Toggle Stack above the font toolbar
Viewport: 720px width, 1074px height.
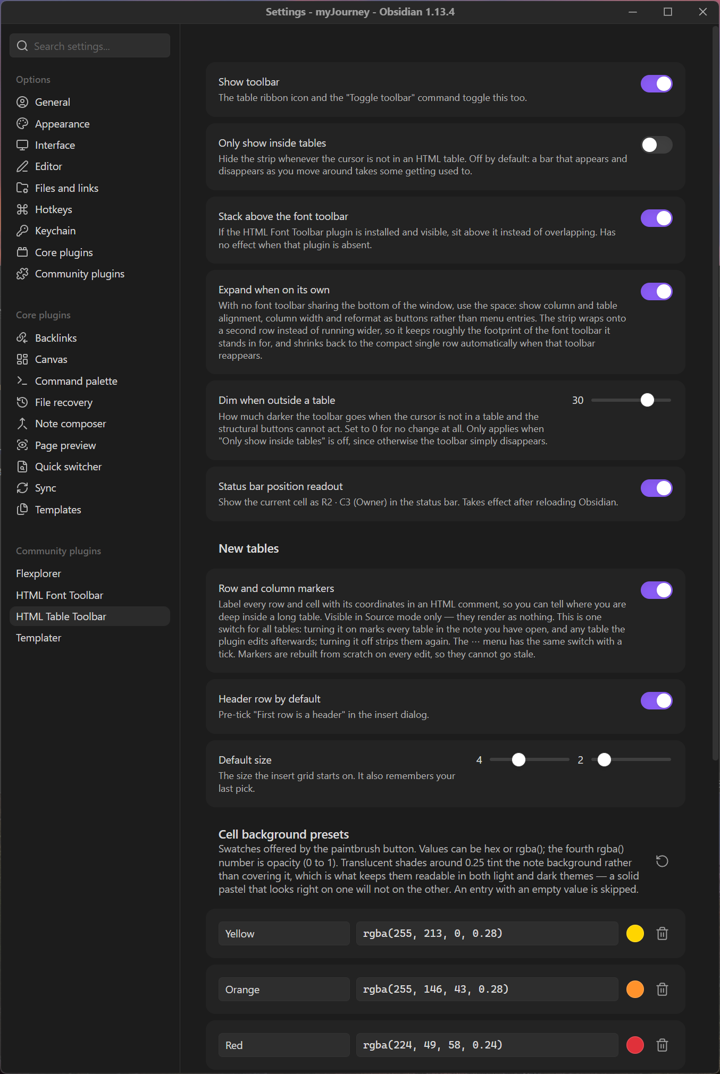tap(656, 218)
